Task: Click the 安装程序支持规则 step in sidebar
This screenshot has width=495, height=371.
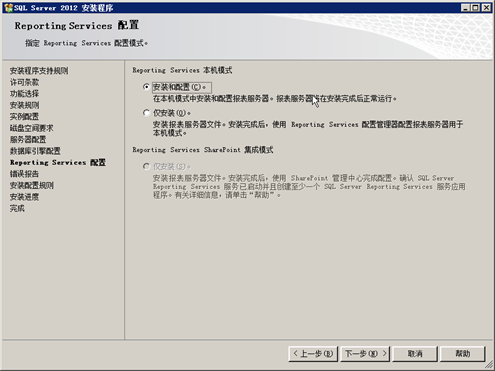Action: [x=39, y=71]
